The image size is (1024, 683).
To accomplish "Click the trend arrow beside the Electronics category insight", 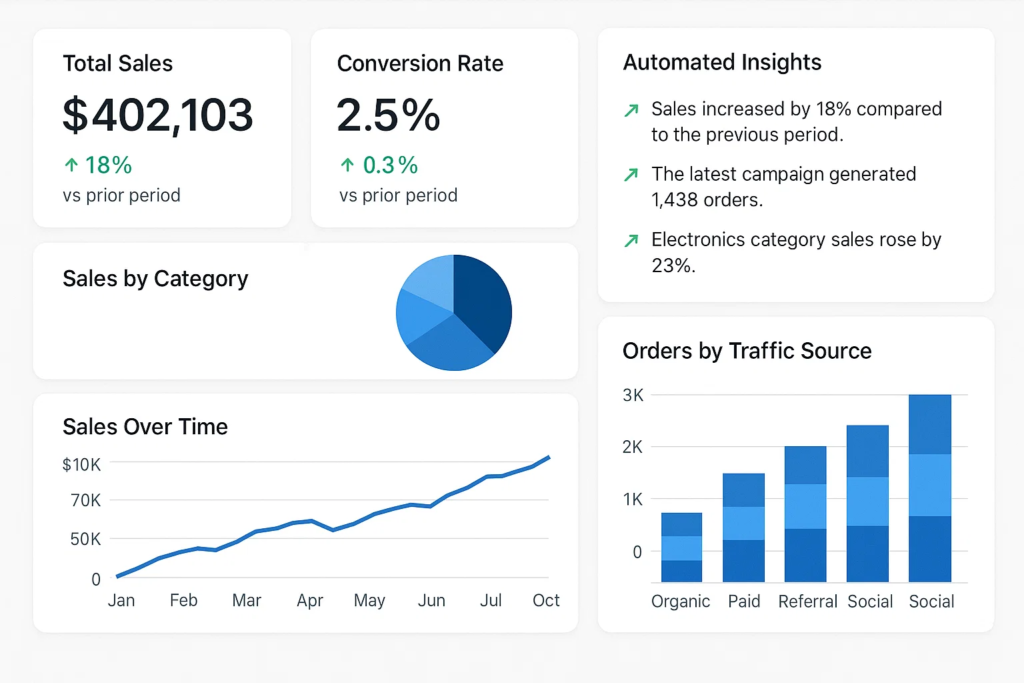I will (630, 240).
